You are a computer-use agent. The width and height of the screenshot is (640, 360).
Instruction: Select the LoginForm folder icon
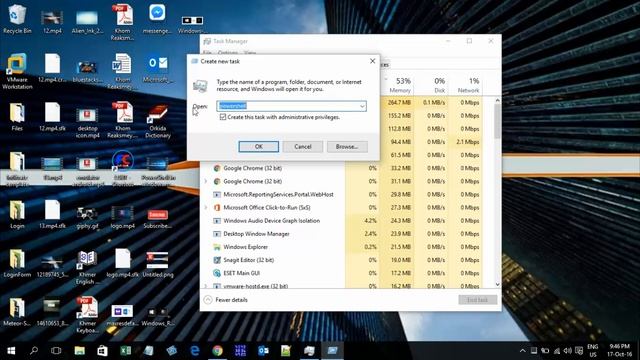[17, 264]
